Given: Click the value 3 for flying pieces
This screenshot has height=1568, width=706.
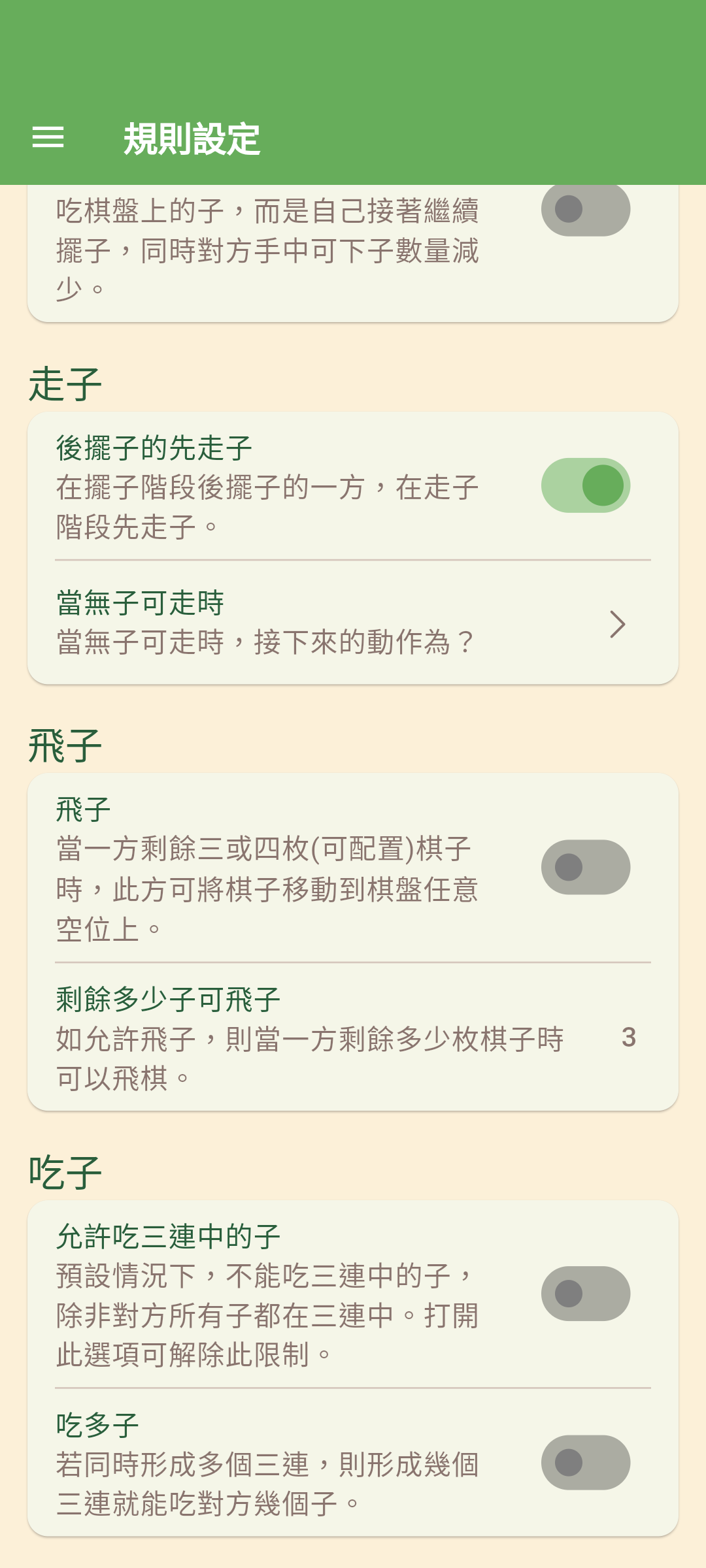Looking at the screenshot, I should point(628,1037).
